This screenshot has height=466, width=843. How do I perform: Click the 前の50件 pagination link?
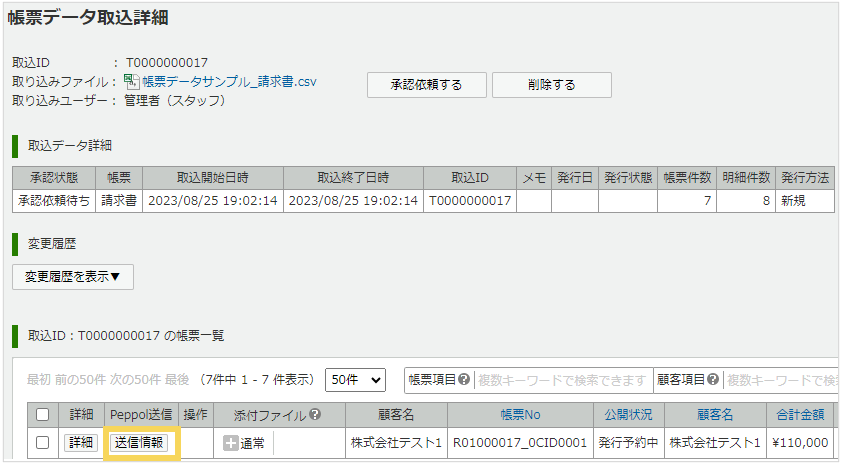point(81,380)
